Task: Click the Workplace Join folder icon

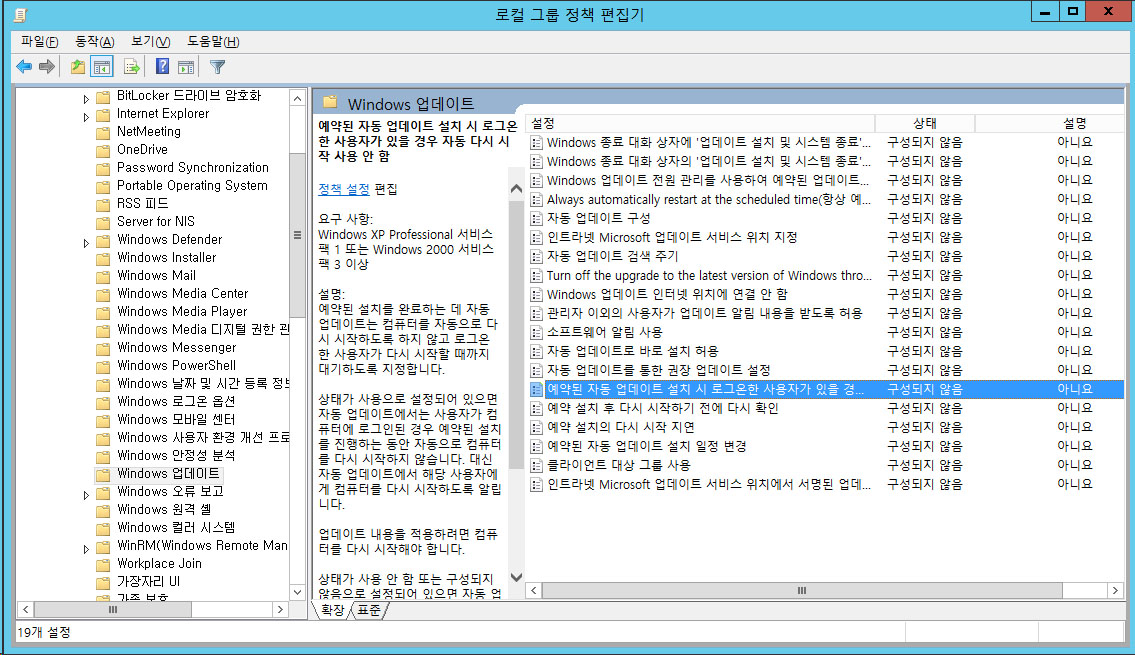Action: click(104, 565)
